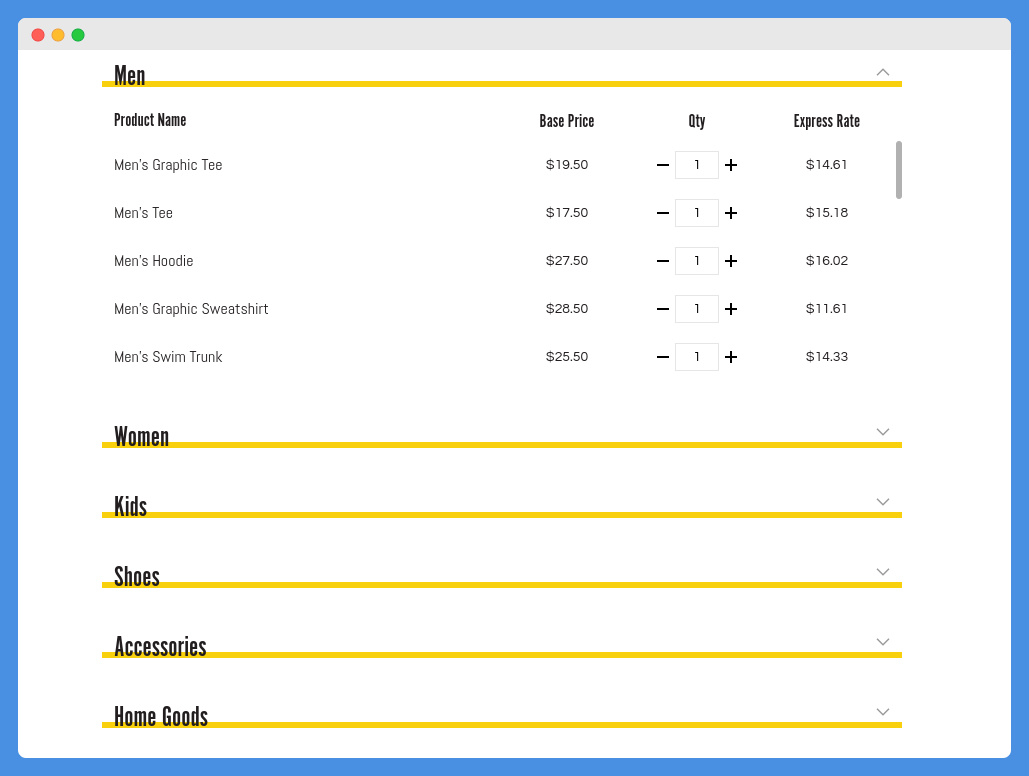Click the Kids section heading
The height and width of the screenshot is (776, 1029).
[131, 506]
